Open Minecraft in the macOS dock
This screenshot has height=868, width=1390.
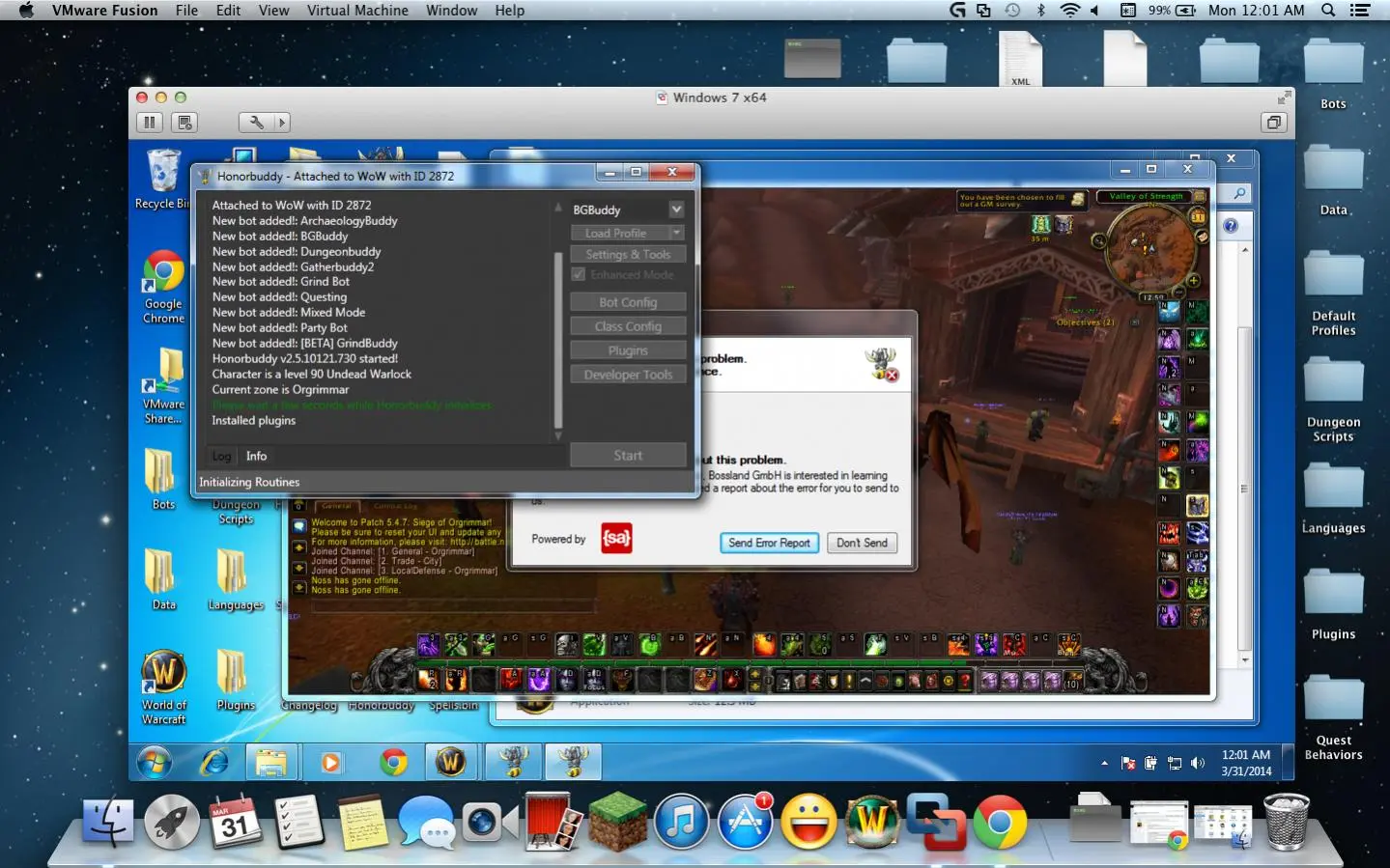618,822
